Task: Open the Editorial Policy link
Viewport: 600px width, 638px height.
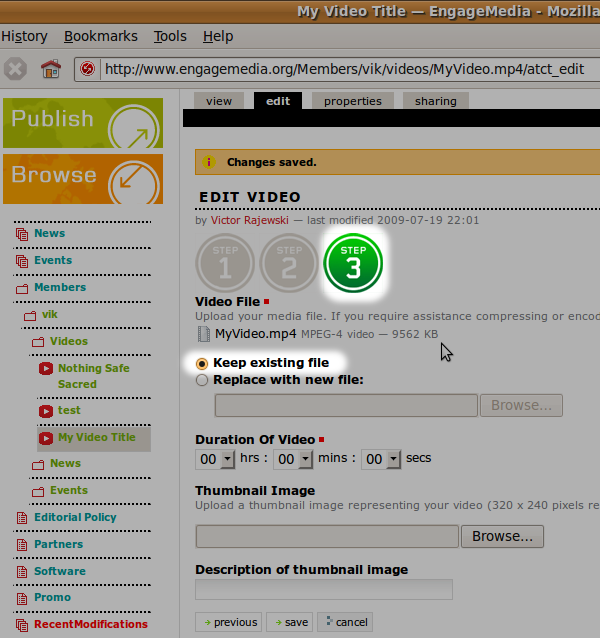Action: tap(75, 517)
